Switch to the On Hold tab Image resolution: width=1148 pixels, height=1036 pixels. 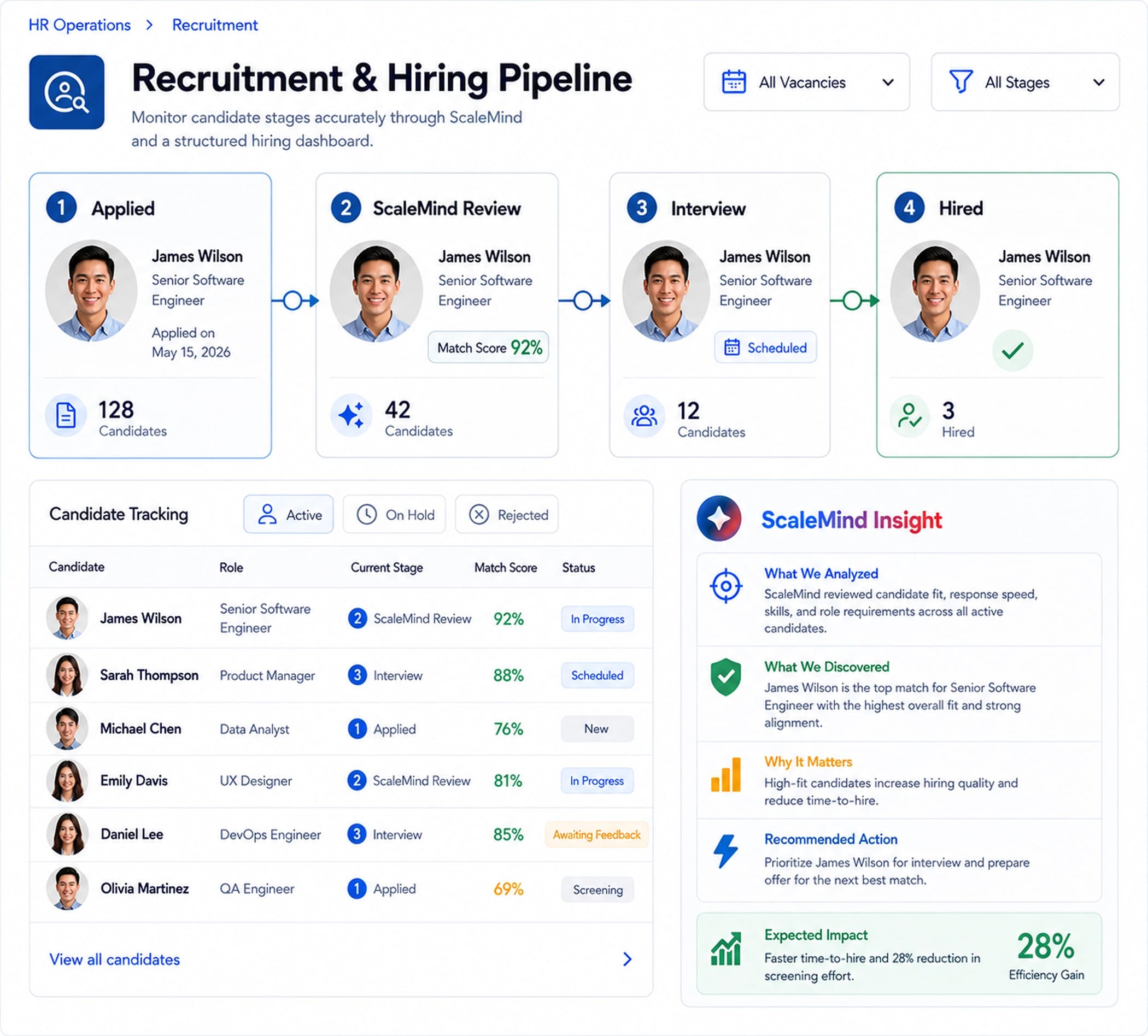tap(394, 515)
